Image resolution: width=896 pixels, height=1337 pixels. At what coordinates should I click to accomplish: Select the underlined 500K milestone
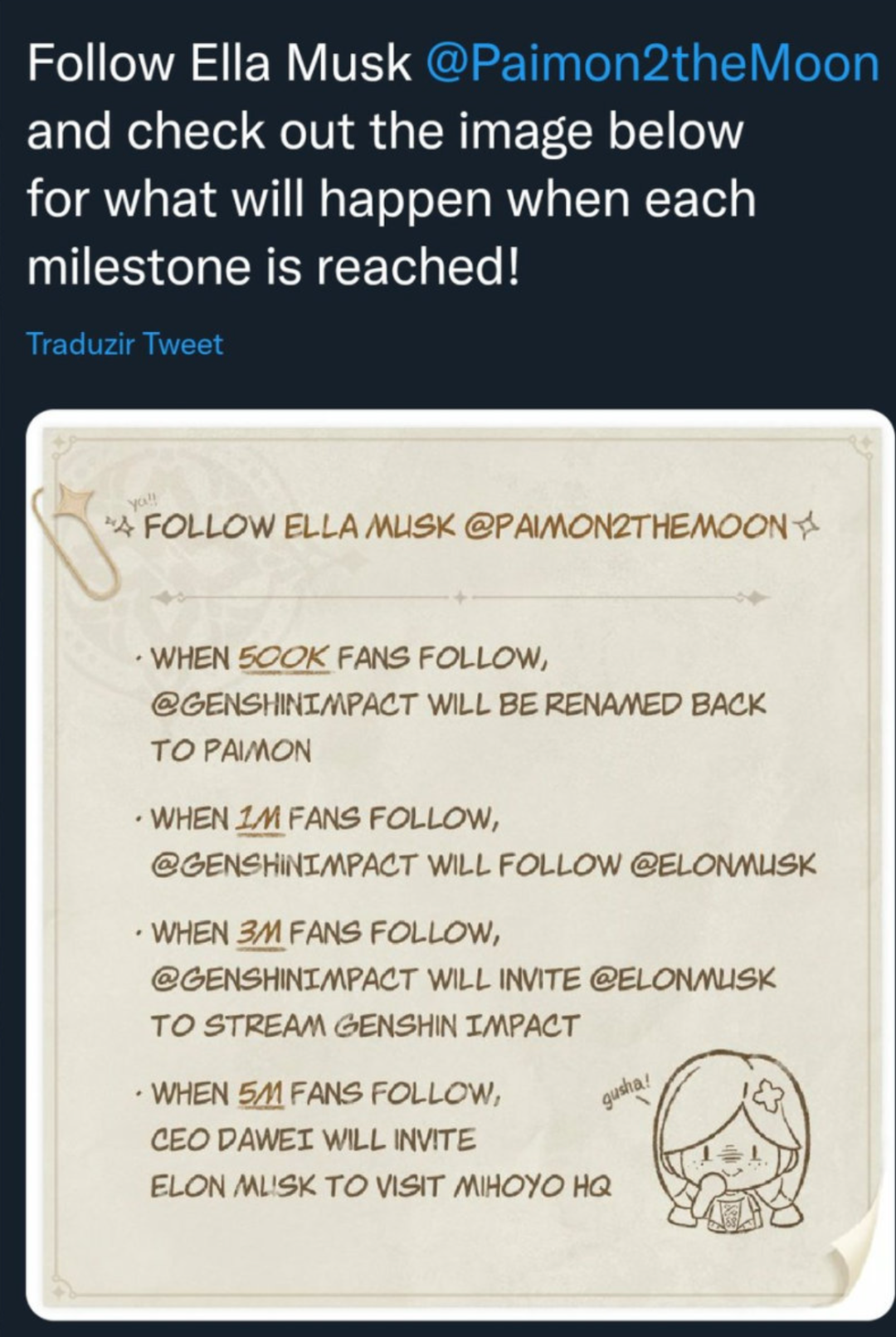pyautogui.click(x=284, y=659)
